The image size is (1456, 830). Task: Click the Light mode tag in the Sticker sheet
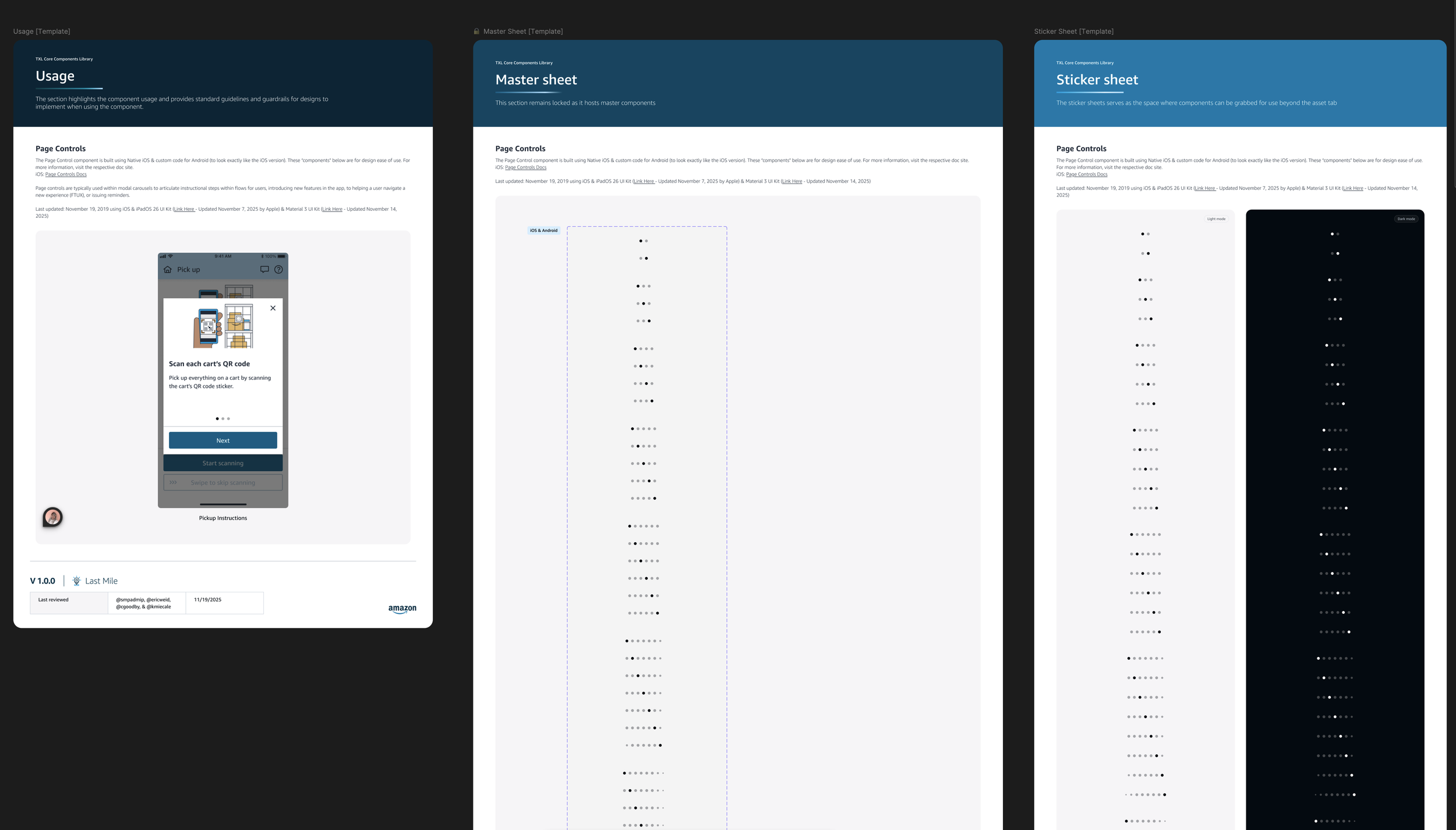point(1216,219)
